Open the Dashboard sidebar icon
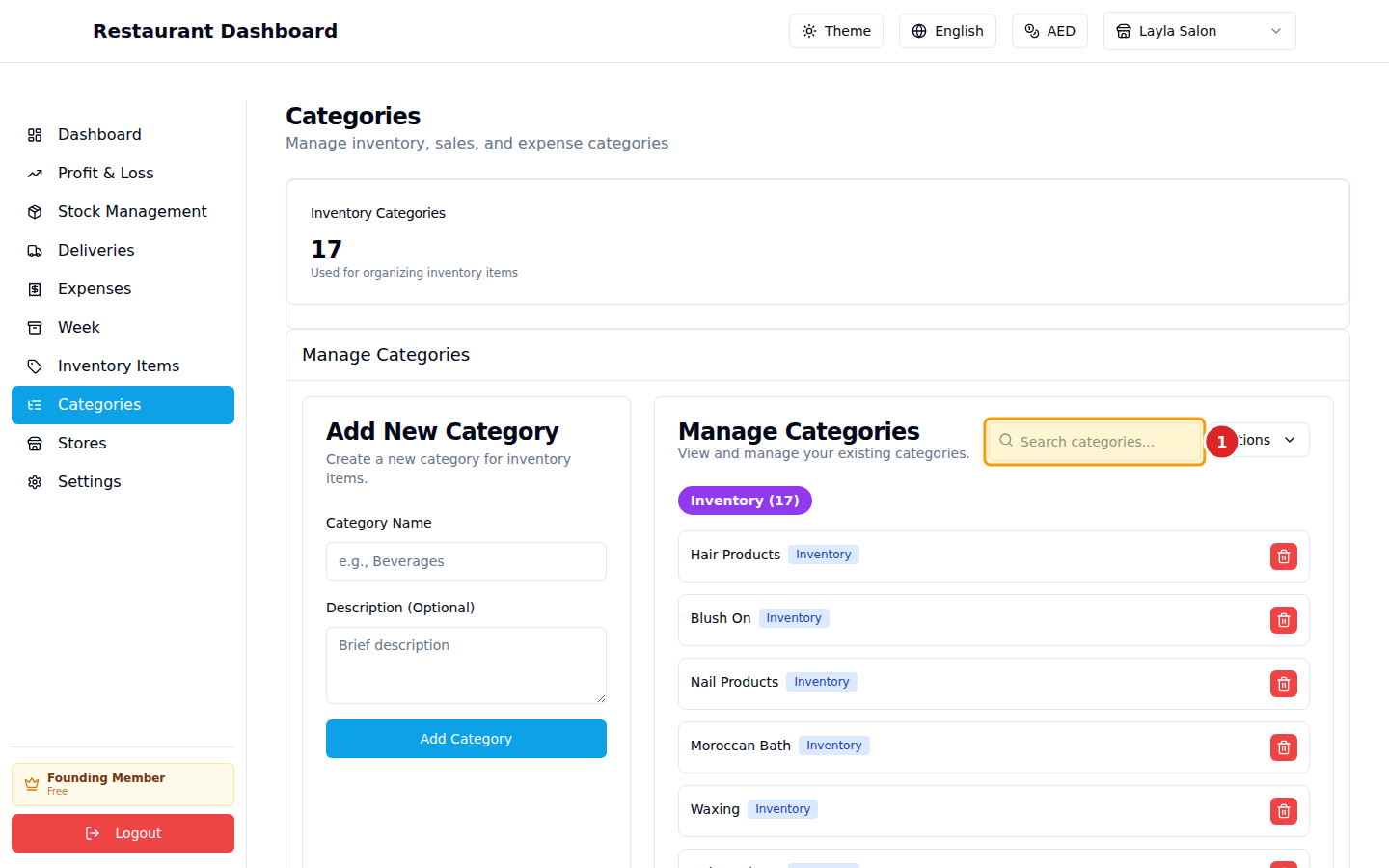Viewport: 1389px width, 868px height. (x=35, y=134)
